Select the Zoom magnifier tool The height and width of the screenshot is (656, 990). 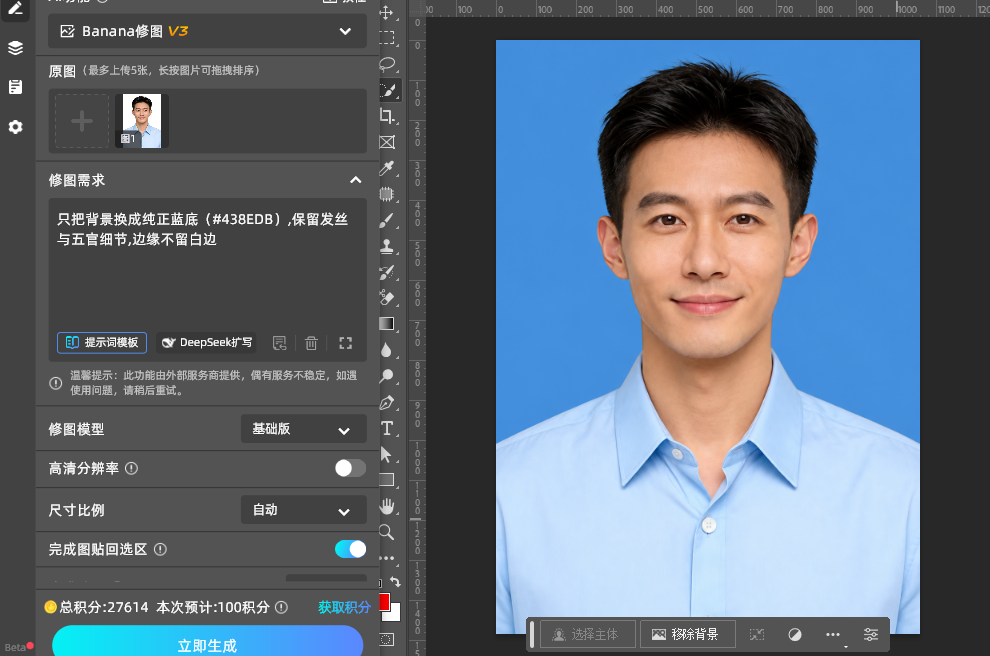pos(386,532)
